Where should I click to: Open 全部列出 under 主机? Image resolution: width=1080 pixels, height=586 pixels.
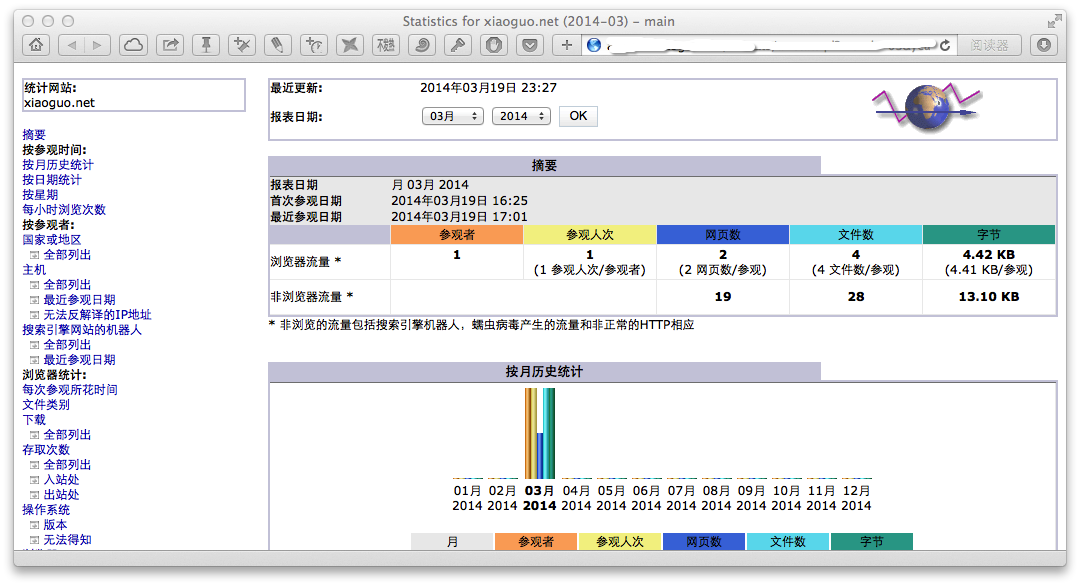pos(67,284)
